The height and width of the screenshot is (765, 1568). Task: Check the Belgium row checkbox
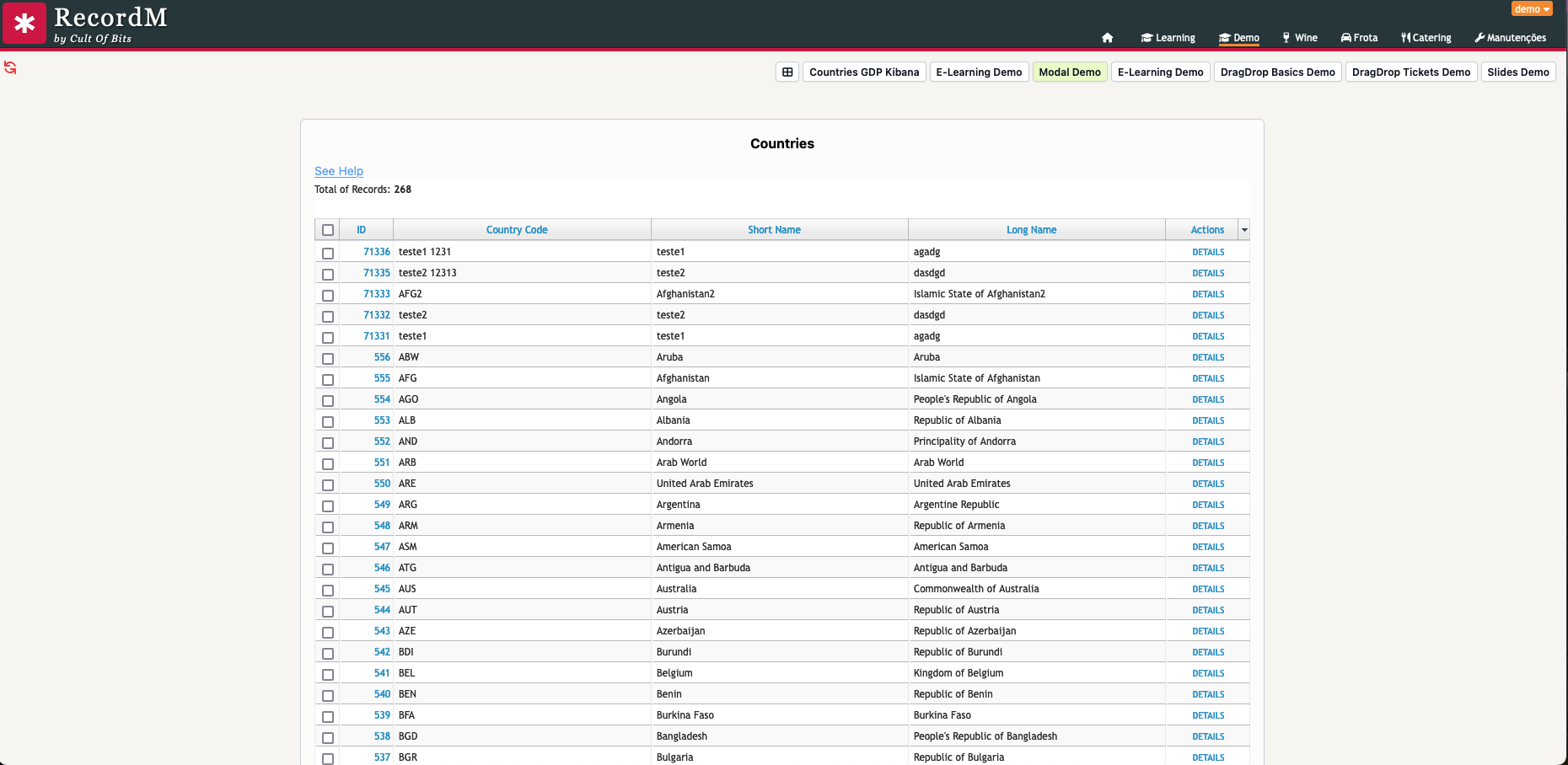click(328, 674)
